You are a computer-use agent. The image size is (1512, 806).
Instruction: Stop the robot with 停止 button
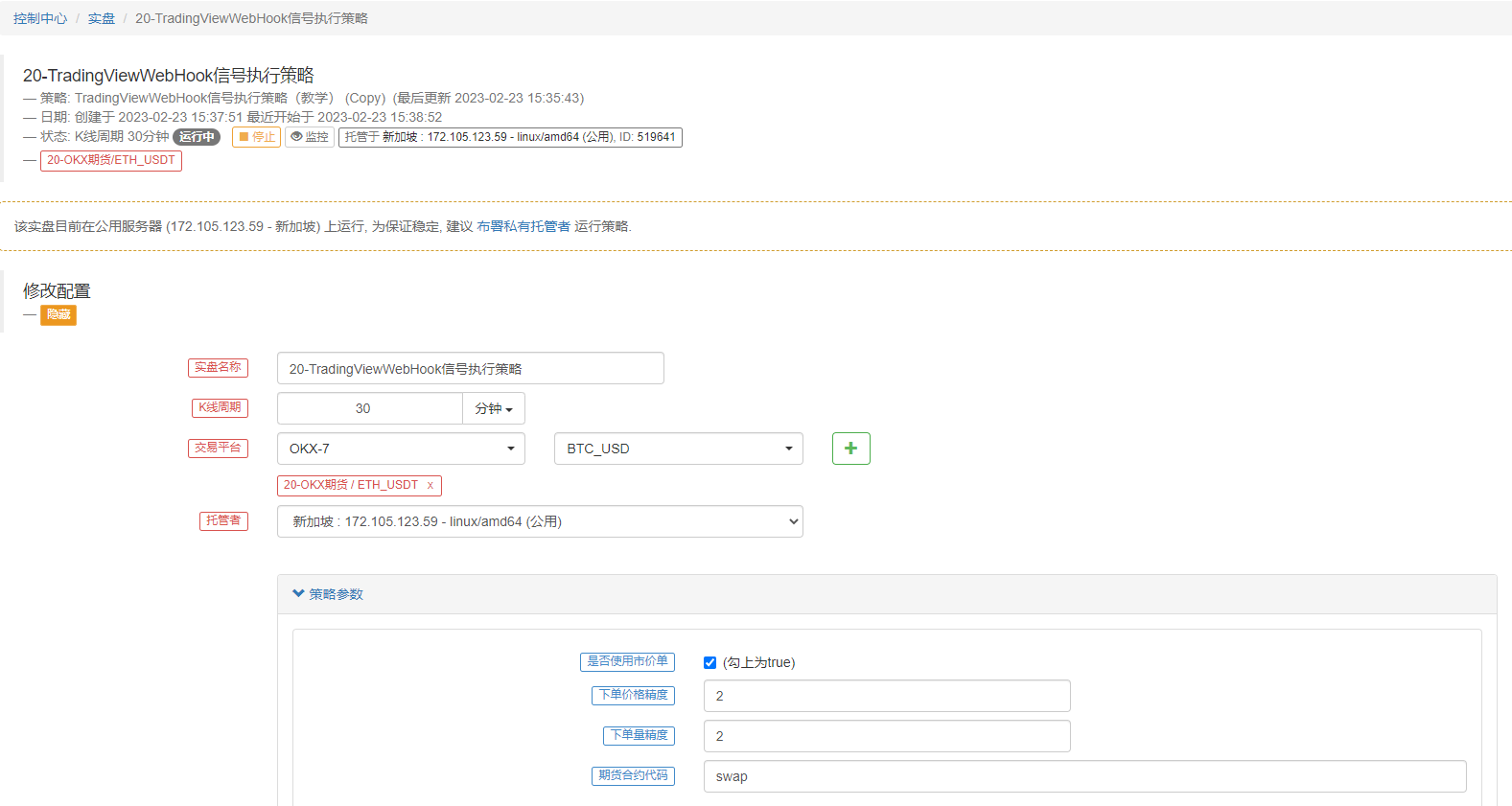point(256,137)
